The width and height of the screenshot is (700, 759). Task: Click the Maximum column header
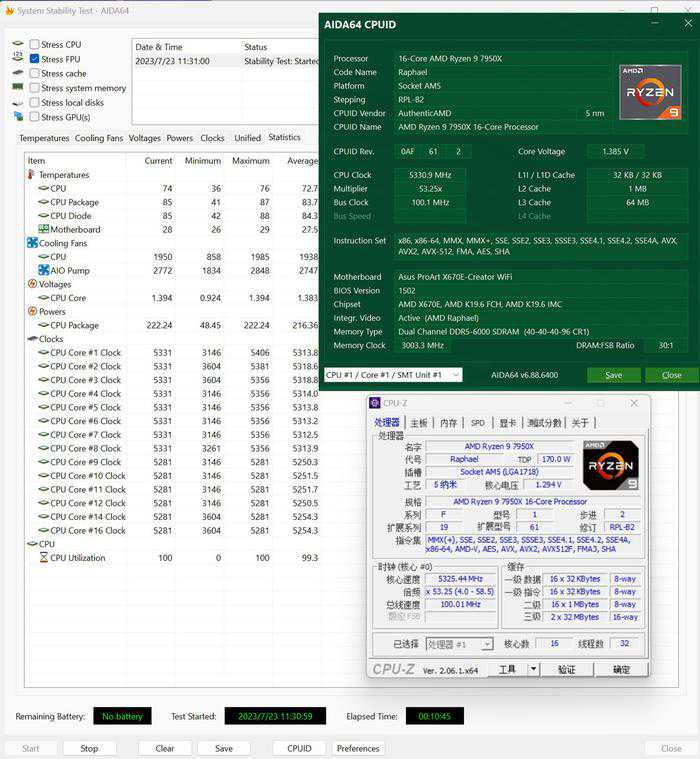[x=251, y=161]
